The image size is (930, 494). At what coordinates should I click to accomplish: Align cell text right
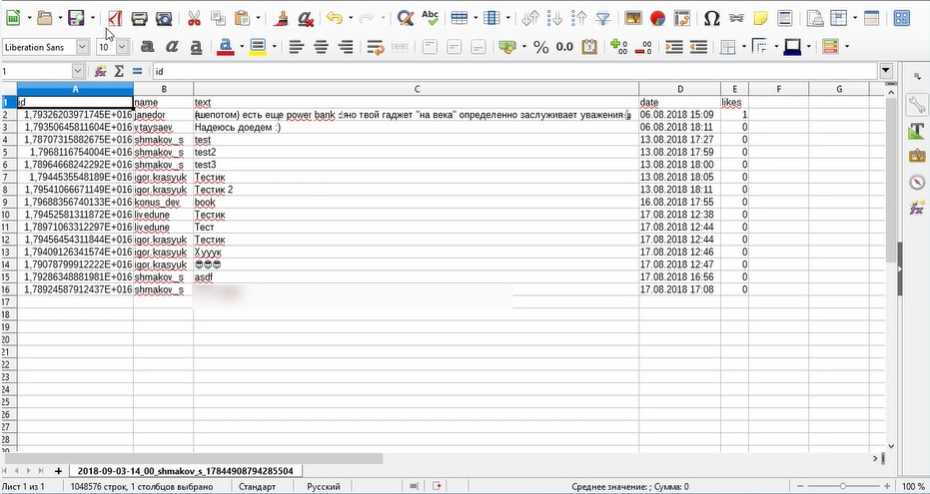[x=345, y=47]
